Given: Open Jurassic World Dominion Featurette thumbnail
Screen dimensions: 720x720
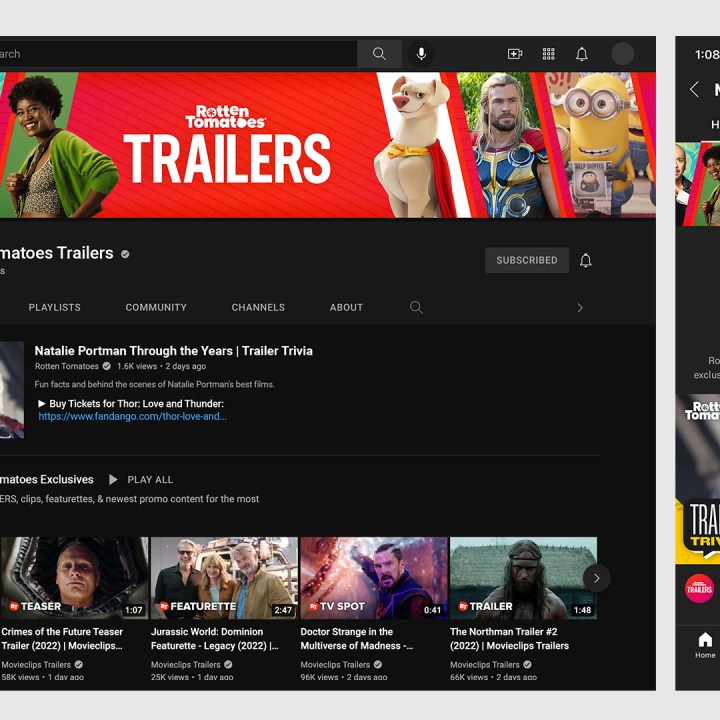Looking at the screenshot, I should (224, 578).
